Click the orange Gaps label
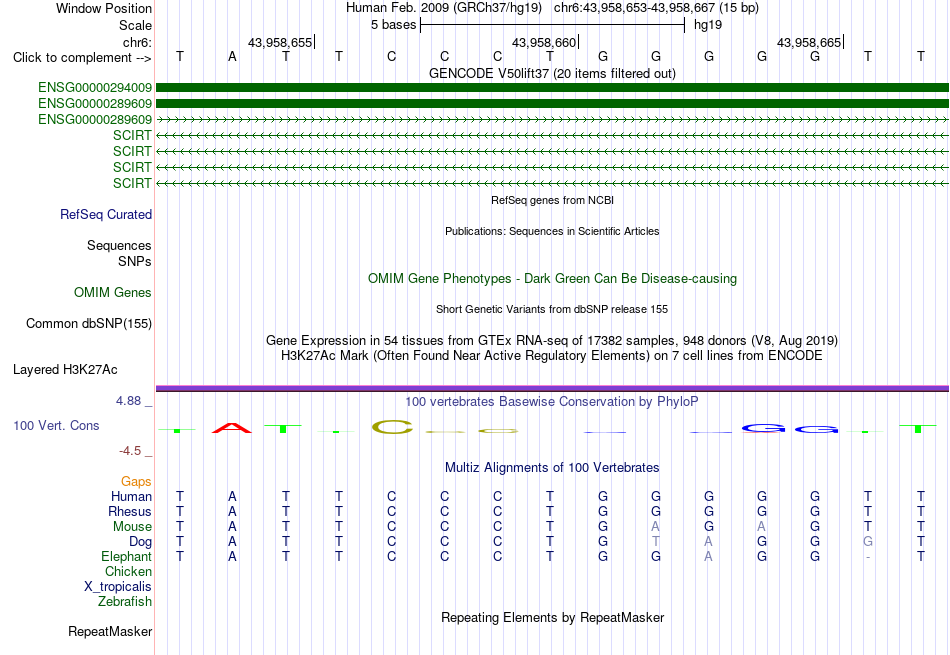 [136, 482]
